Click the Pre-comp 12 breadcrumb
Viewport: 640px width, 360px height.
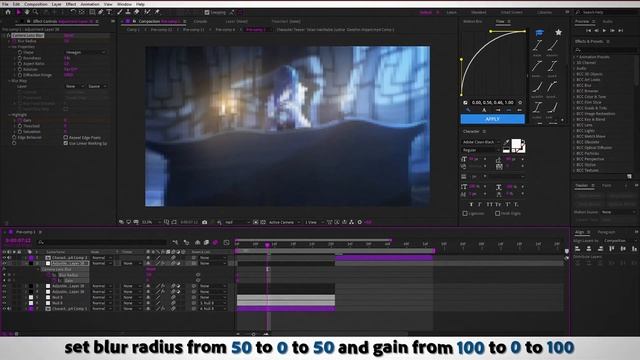click(x=161, y=30)
